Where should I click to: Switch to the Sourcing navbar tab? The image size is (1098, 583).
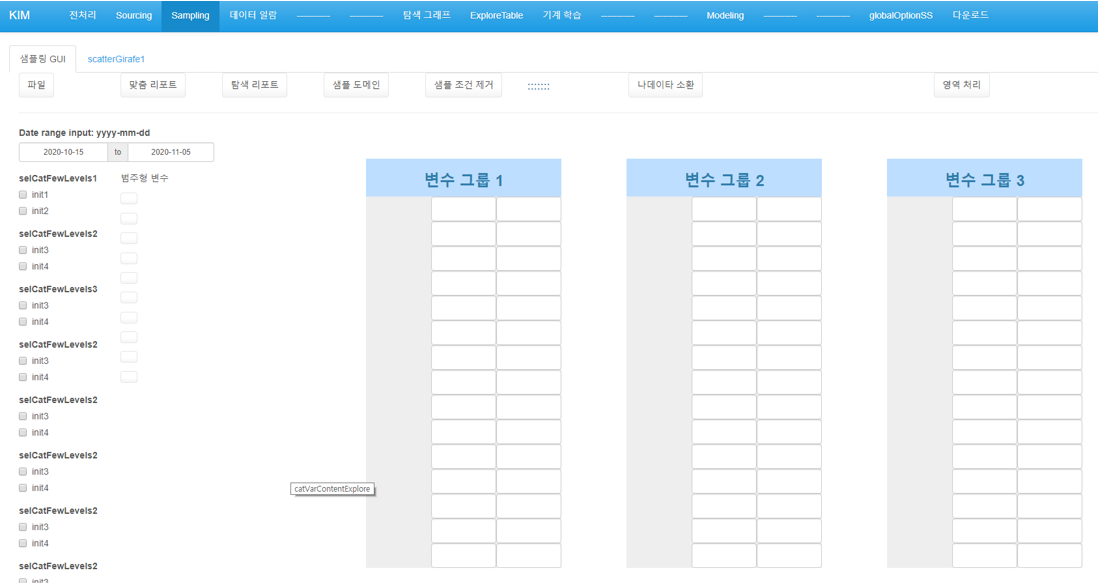tap(133, 16)
